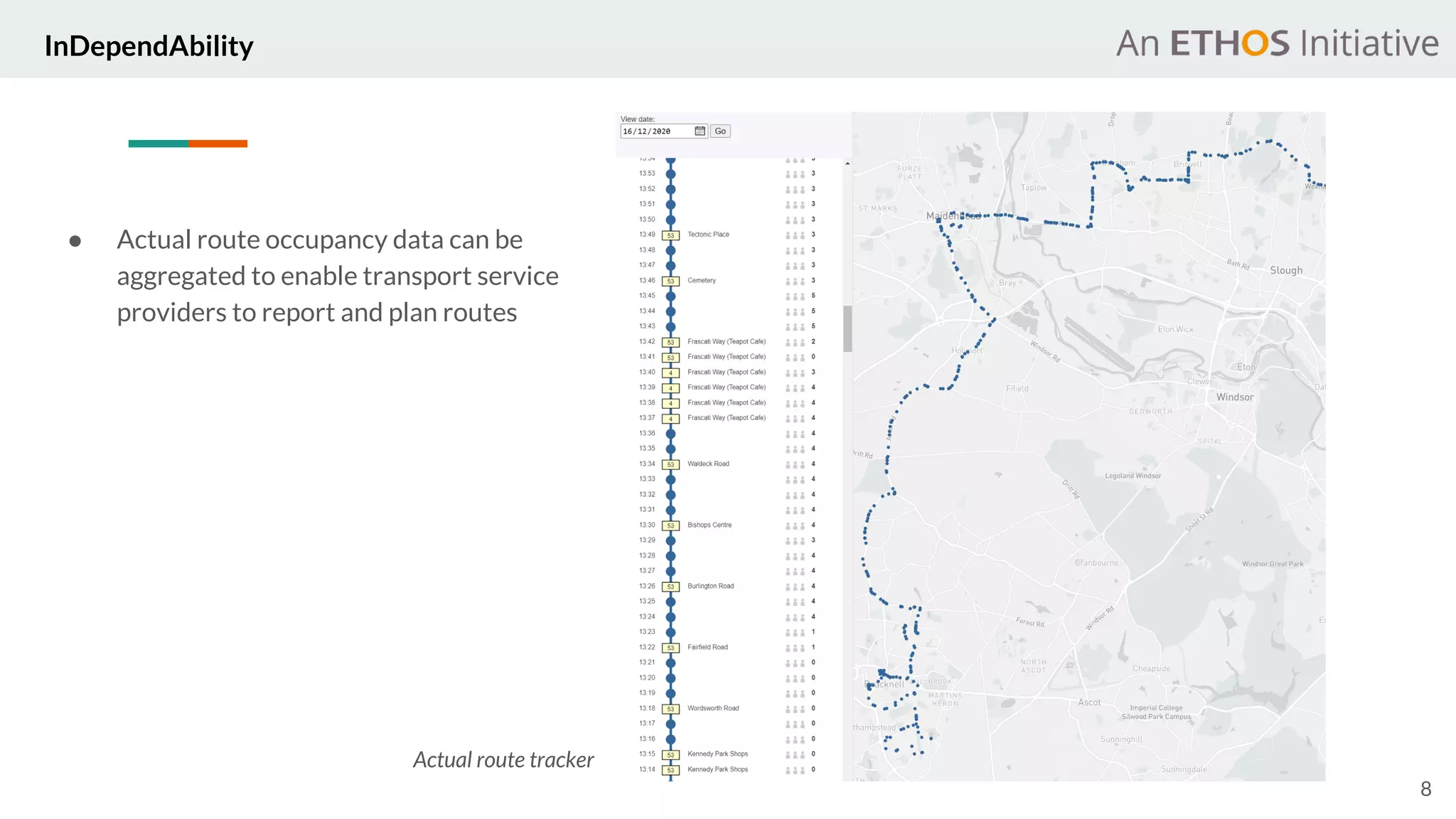Click route 53 badge at Fairfield Road

pyautogui.click(x=670, y=648)
